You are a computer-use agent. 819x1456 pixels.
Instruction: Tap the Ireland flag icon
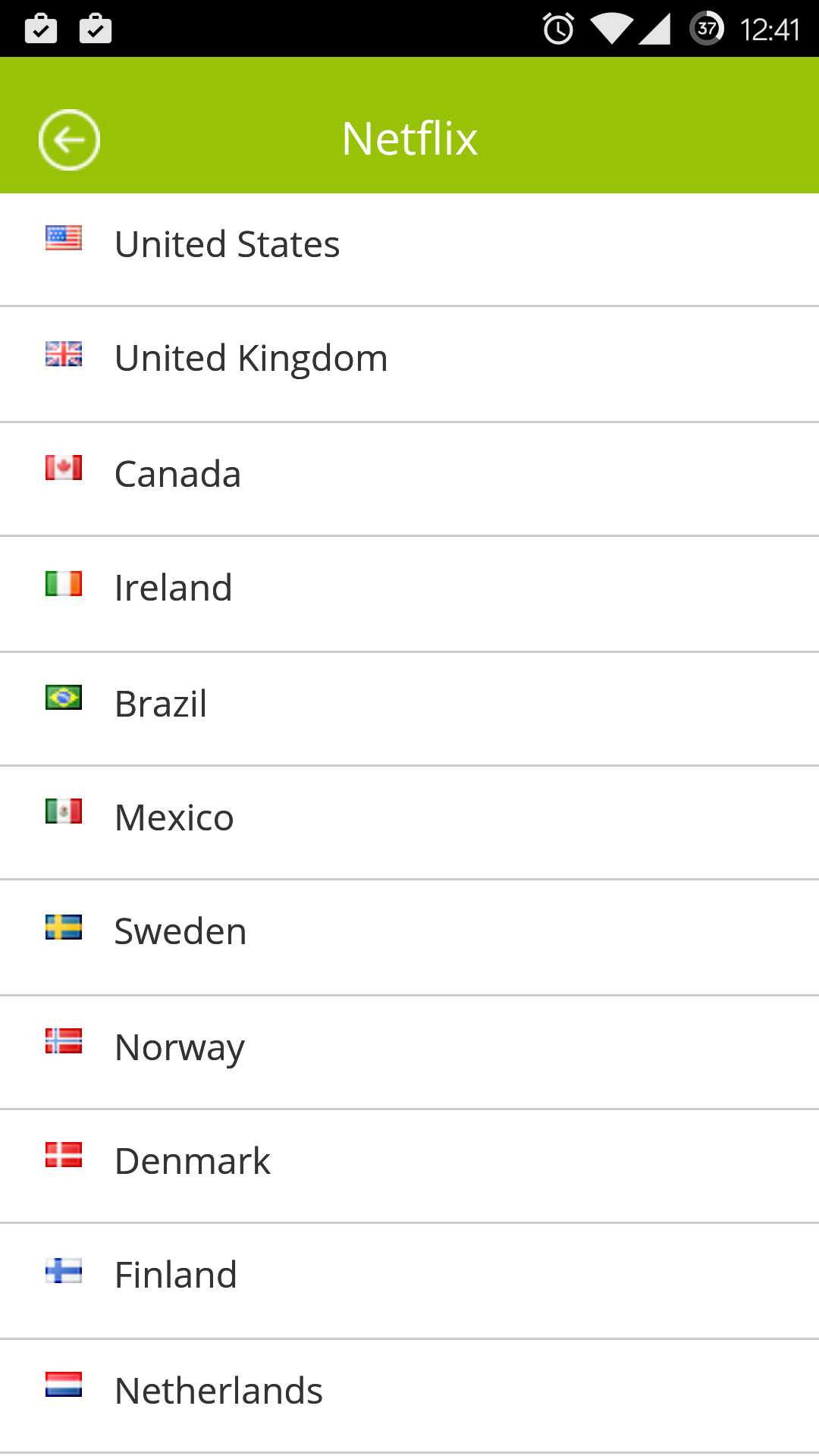[x=64, y=584]
